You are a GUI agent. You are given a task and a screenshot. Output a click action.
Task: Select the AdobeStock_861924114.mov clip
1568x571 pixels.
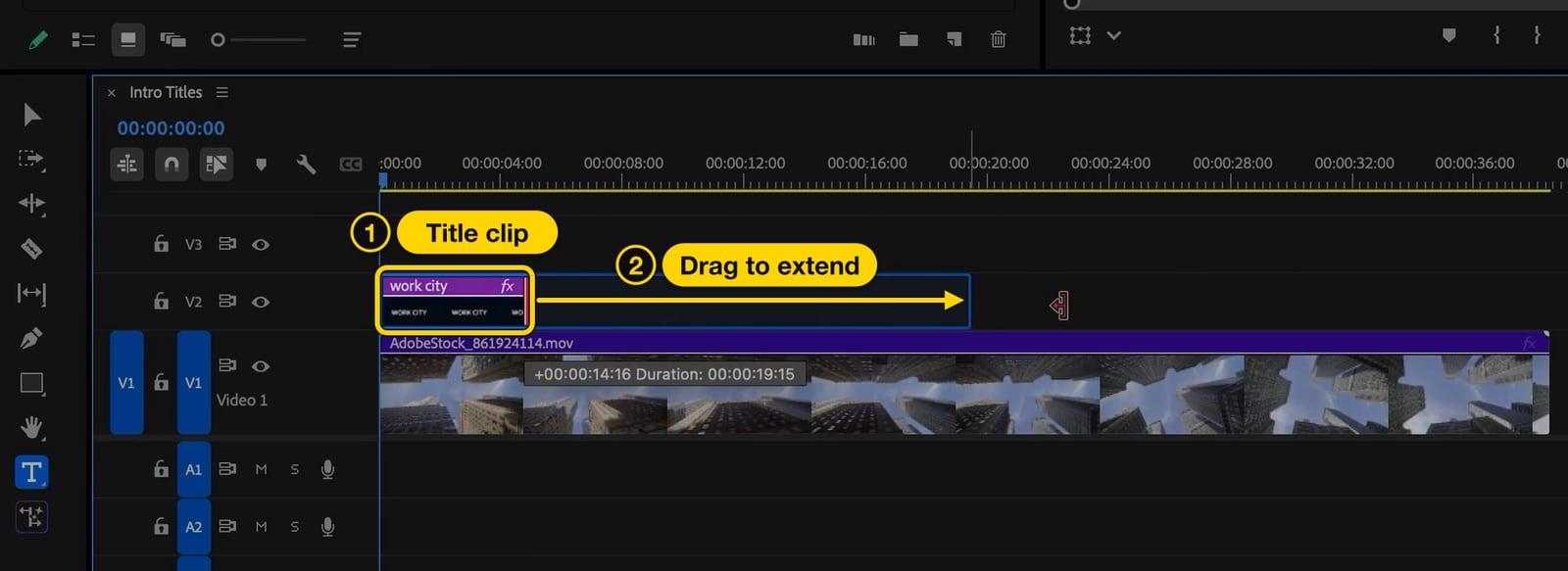964,383
